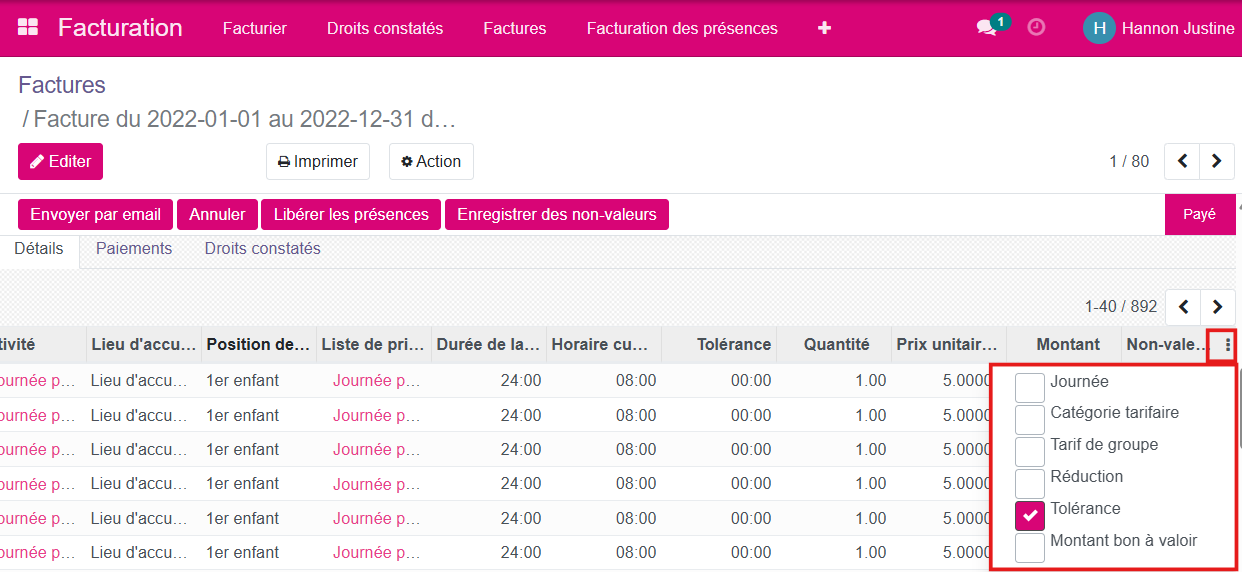
Task: Enable the Journée column checkbox
Action: coord(1030,386)
